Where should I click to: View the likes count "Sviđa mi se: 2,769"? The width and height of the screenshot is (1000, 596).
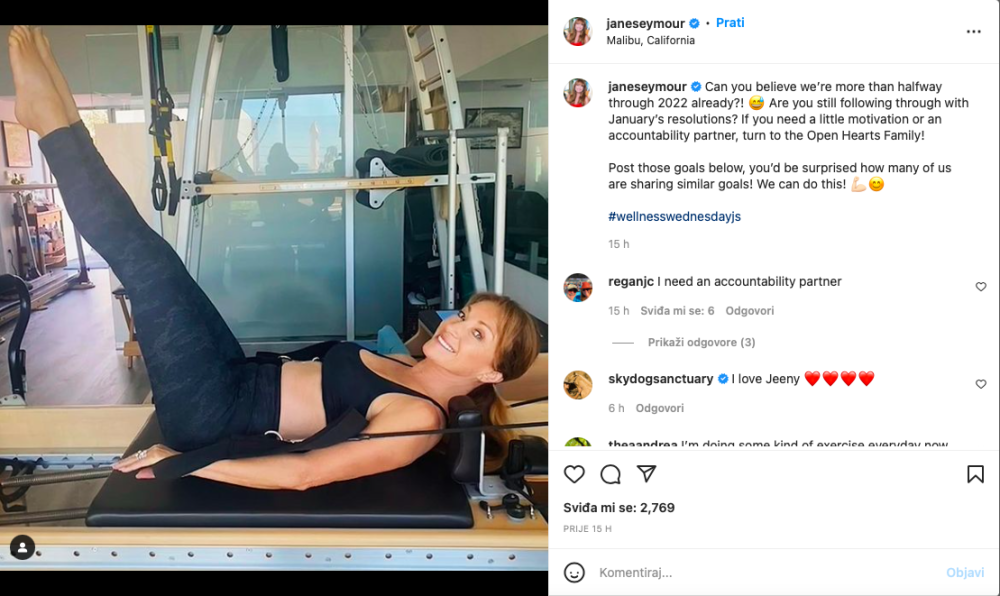coord(619,508)
